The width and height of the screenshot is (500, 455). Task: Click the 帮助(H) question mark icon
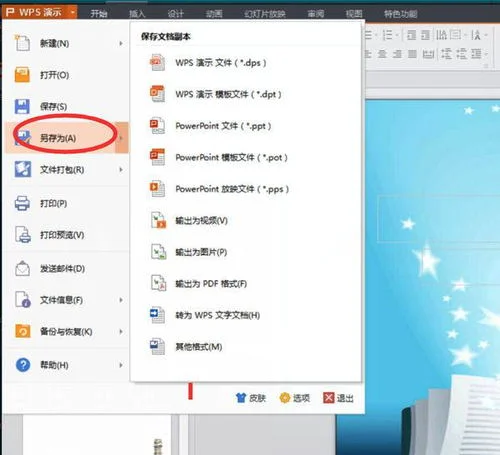point(23,365)
